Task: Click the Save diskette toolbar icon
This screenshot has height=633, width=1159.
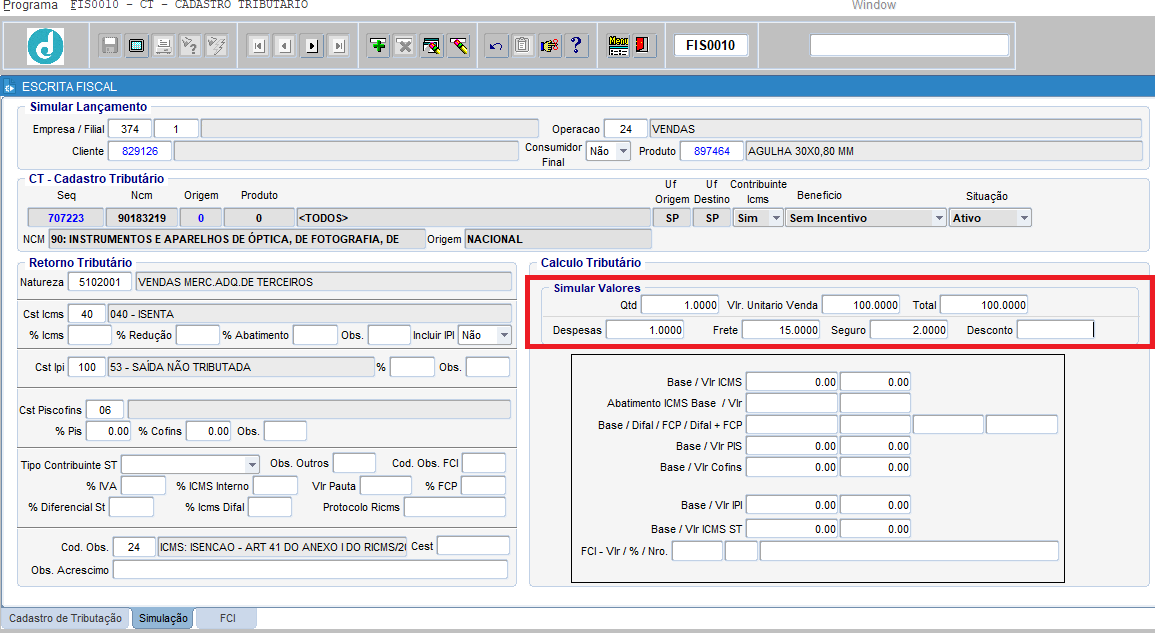Action: click(x=109, y=46)
